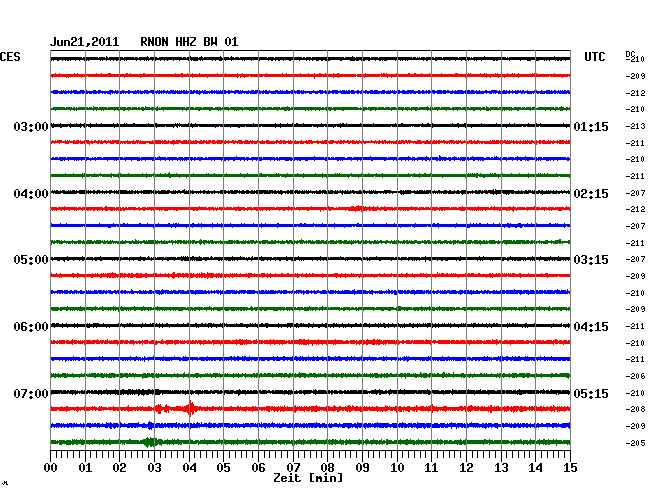Select minute tick label 08
This screenshot has height=494, width=650.
click(327, 468)
